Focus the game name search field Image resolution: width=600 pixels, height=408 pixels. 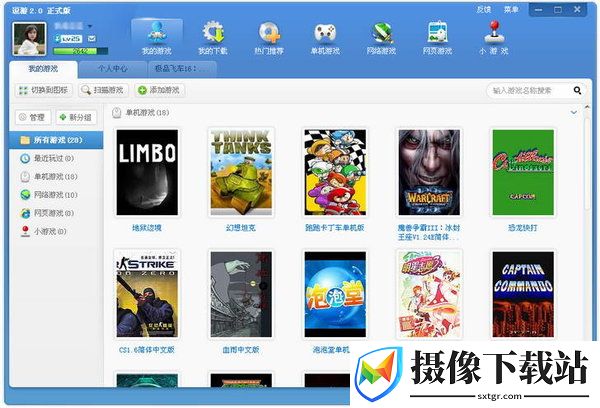tap(530, 91)
